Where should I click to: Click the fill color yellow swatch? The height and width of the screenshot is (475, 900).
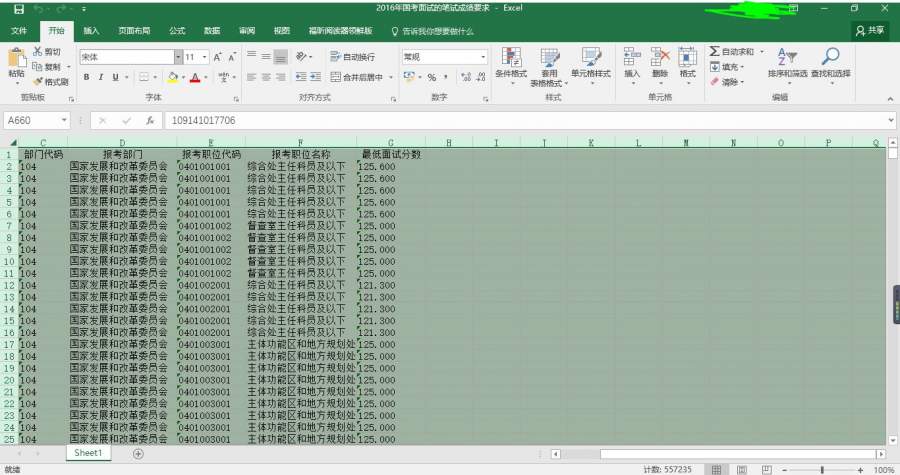pos(173,77)
